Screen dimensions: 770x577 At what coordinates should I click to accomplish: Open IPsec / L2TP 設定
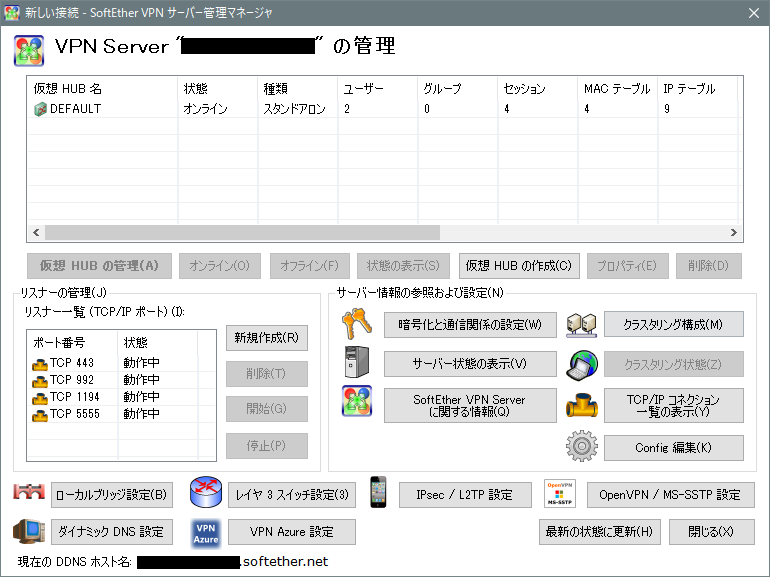465,495
